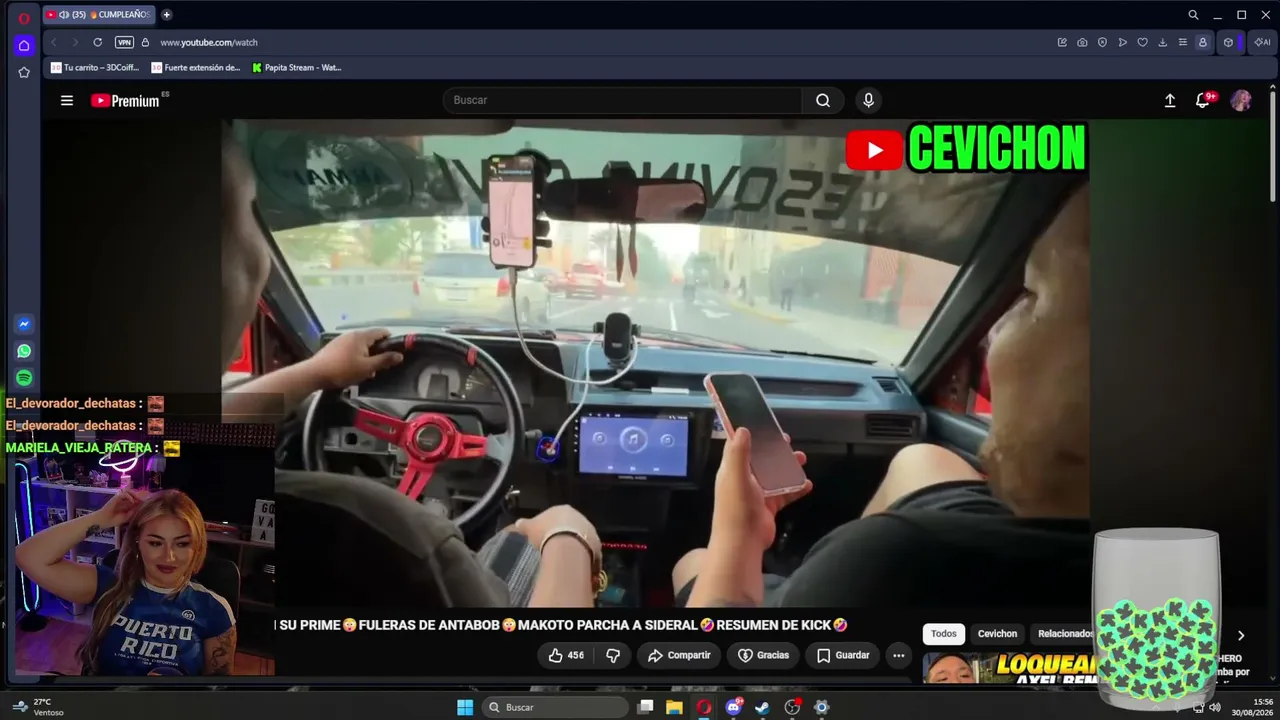The height and width of the screenshot is (720, 1280).
Task: Take a snapshot with the camera icon
Action: pyautogui.click(x=1082, y=42)
